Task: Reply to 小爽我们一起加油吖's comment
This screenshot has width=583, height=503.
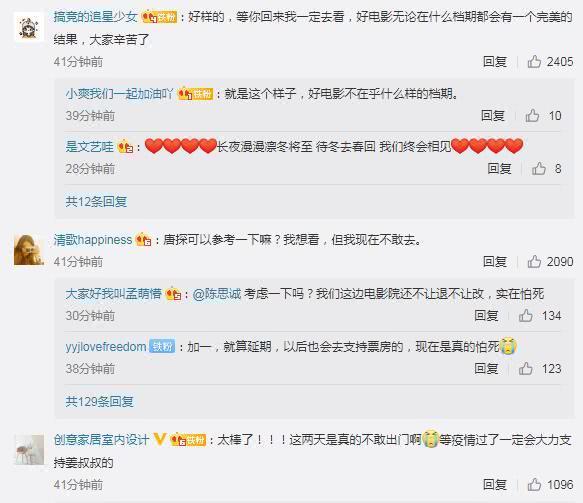Action: [493, 116]
